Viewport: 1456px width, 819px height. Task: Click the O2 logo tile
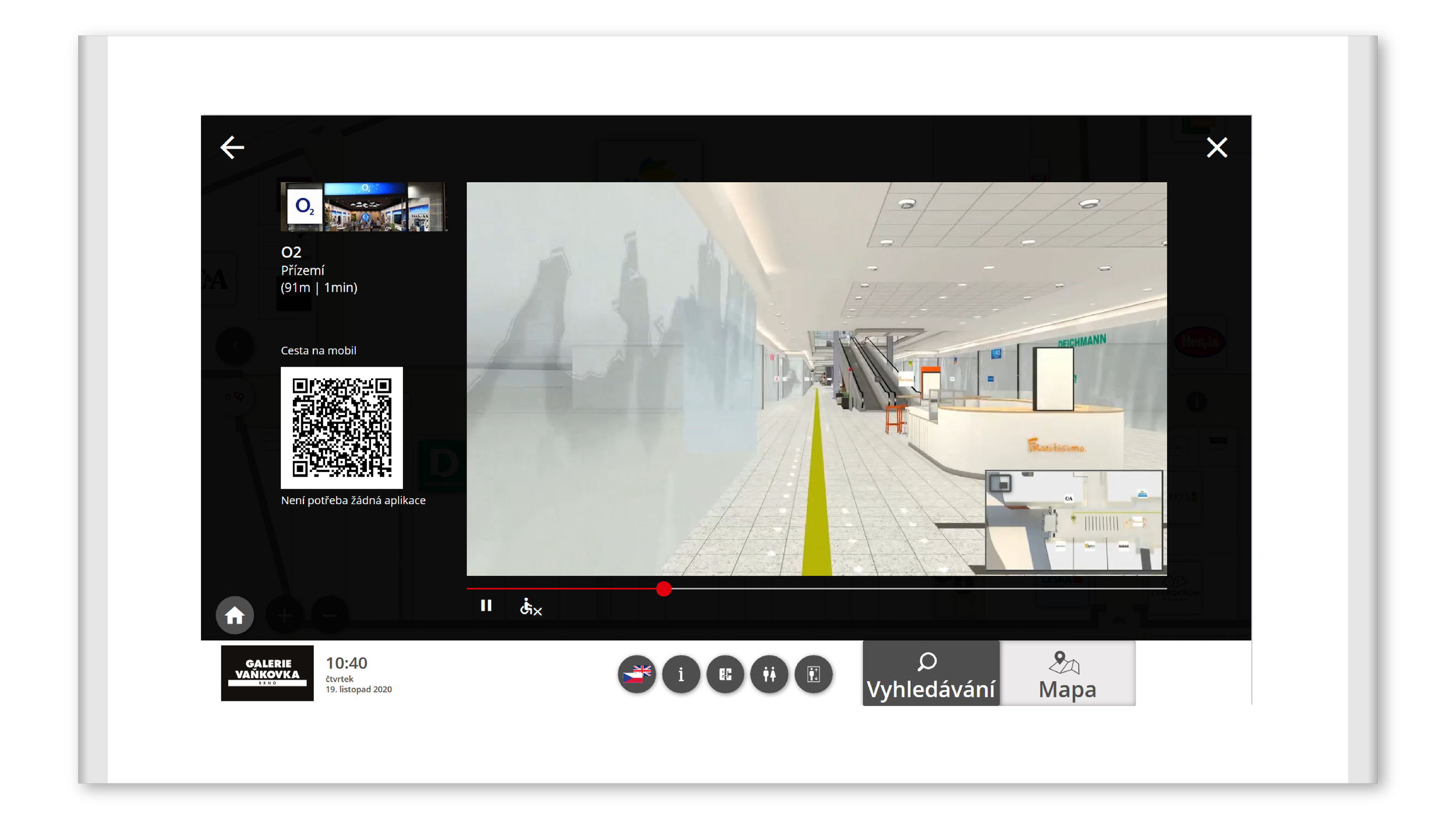coord(305,206)
